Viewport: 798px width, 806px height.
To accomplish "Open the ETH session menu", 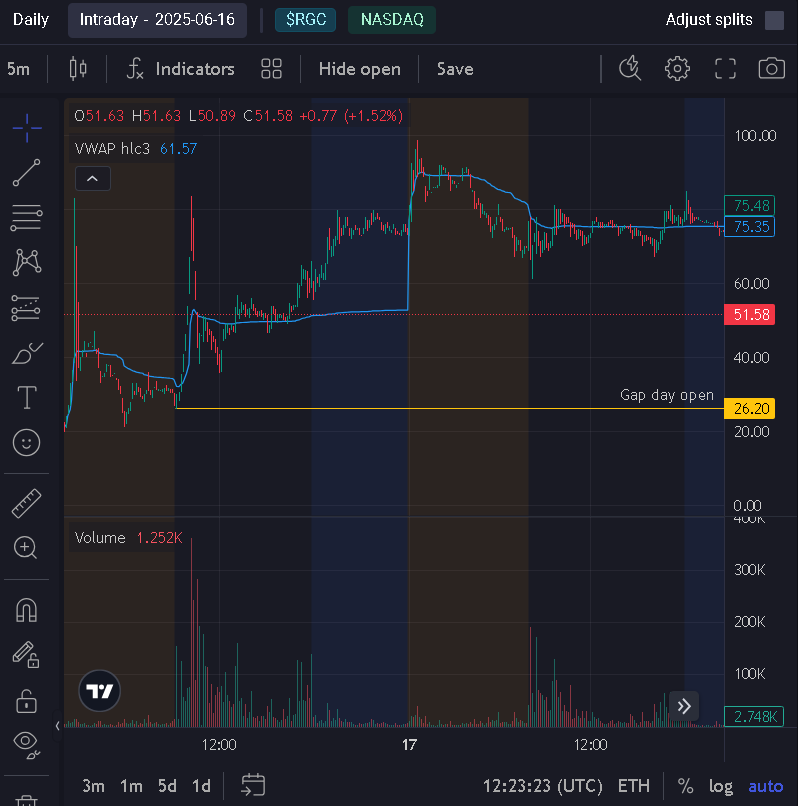I will (x=633, y=786).
